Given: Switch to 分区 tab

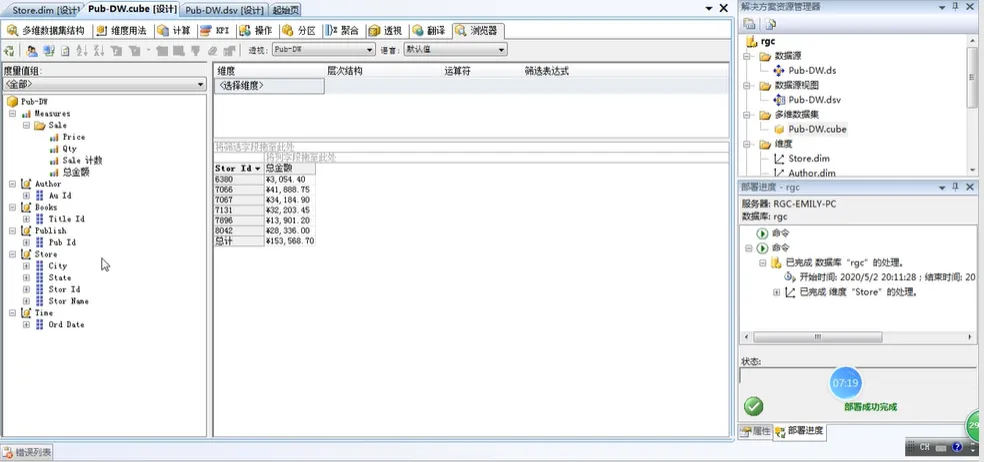Looking at the screenshot, I should coord(299,30).
